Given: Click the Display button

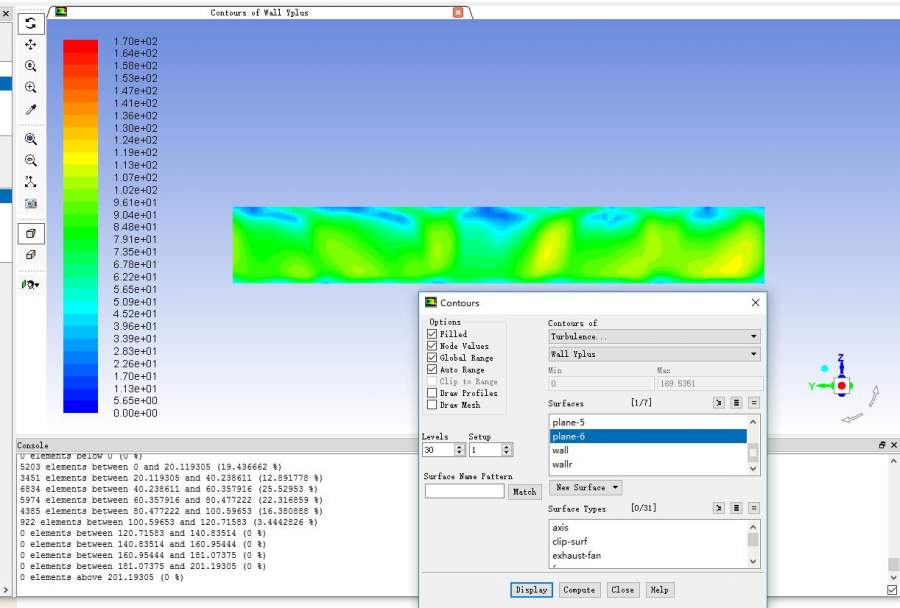Looking at the screenshot, I should (531, 590).
